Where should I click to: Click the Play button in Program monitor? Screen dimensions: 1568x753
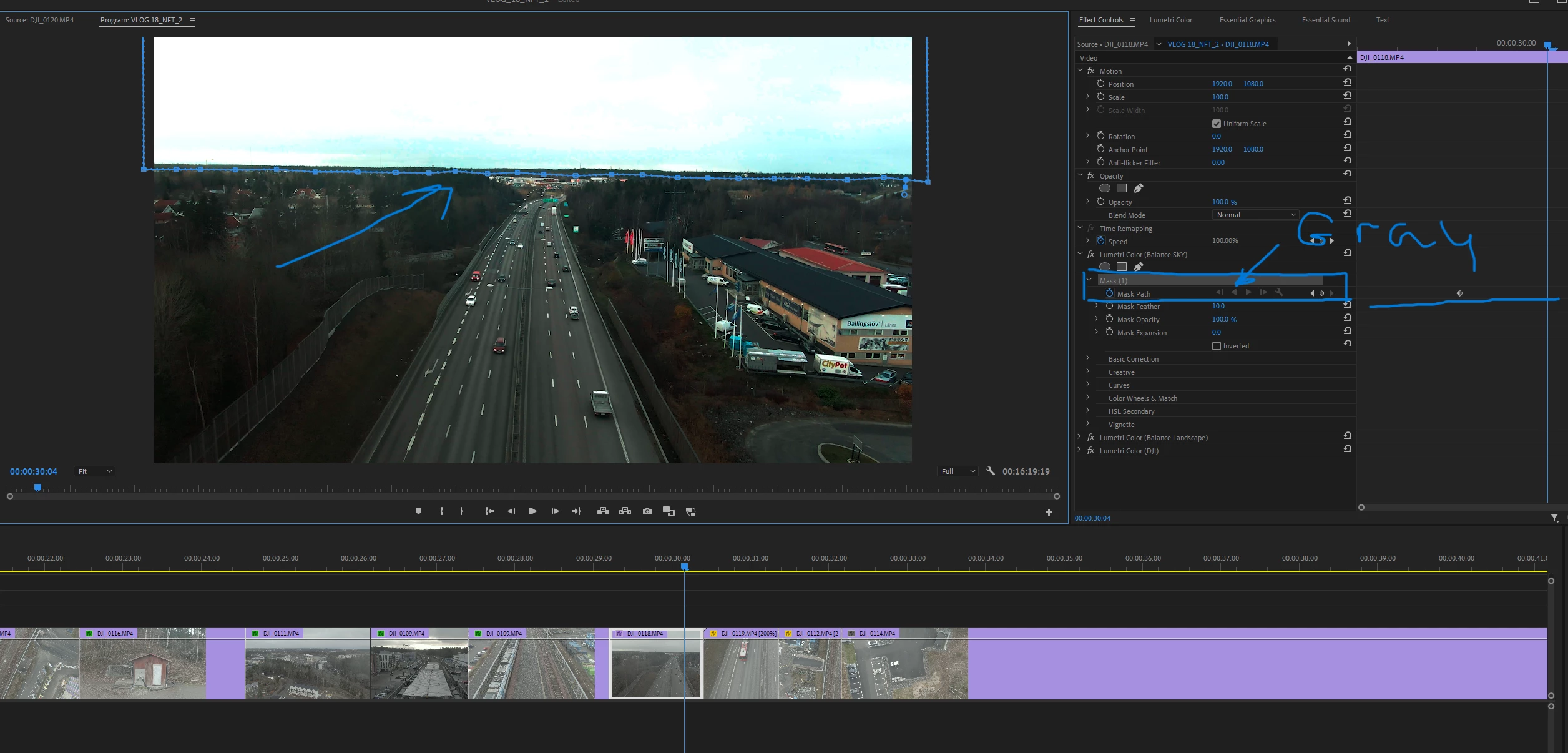click(x=532, y=511)
